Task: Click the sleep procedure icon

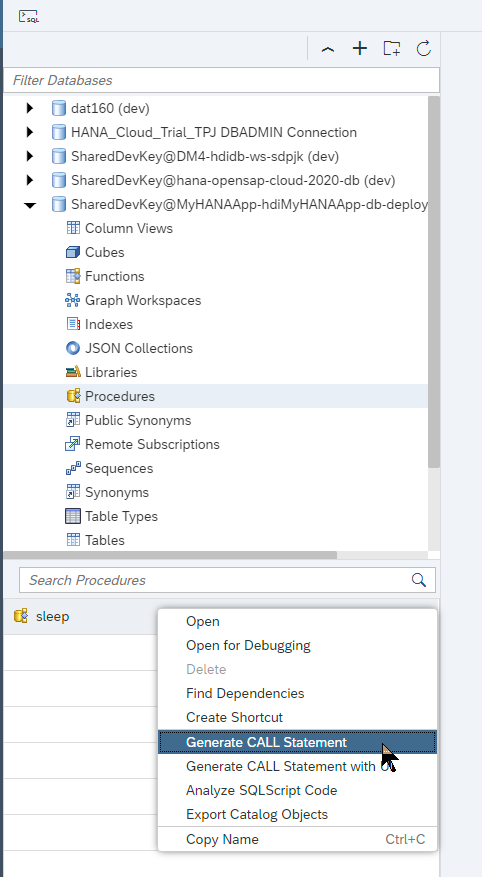Action: pyautogui.click(x=21, y=616)
